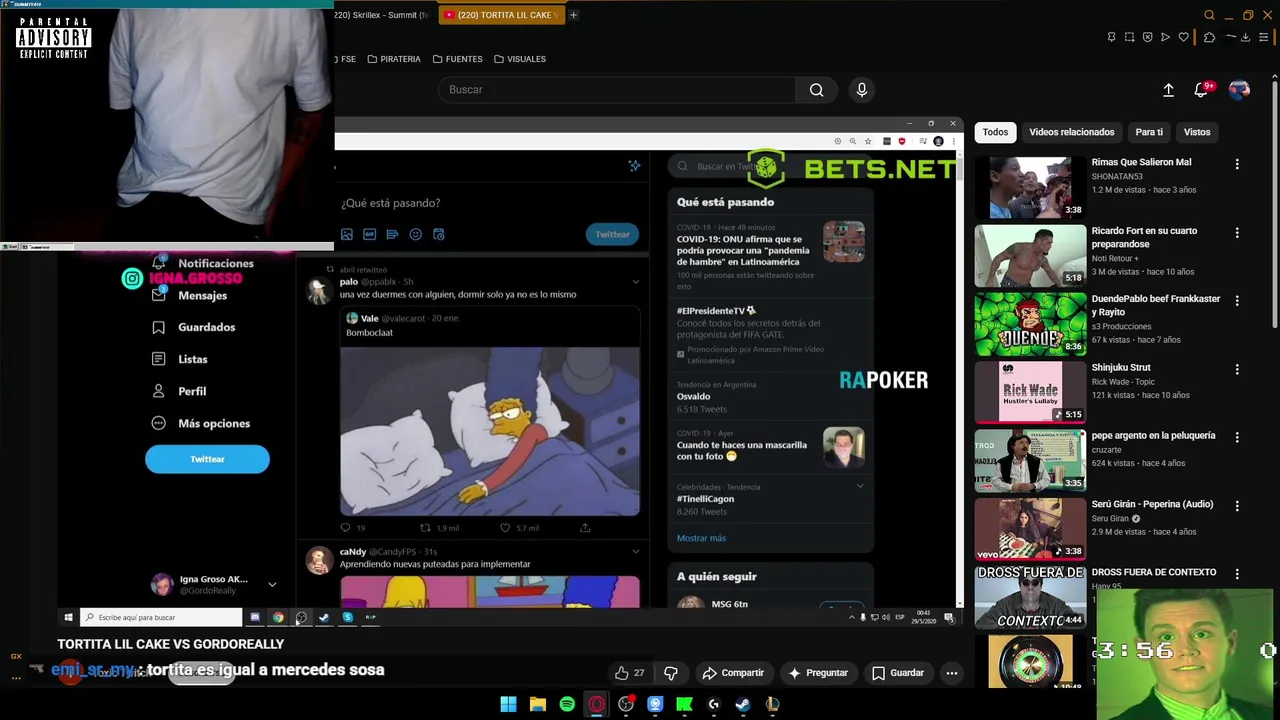Open Opera GX icon on taskbar
1280x720 pixels.
(x=597, y=704)
